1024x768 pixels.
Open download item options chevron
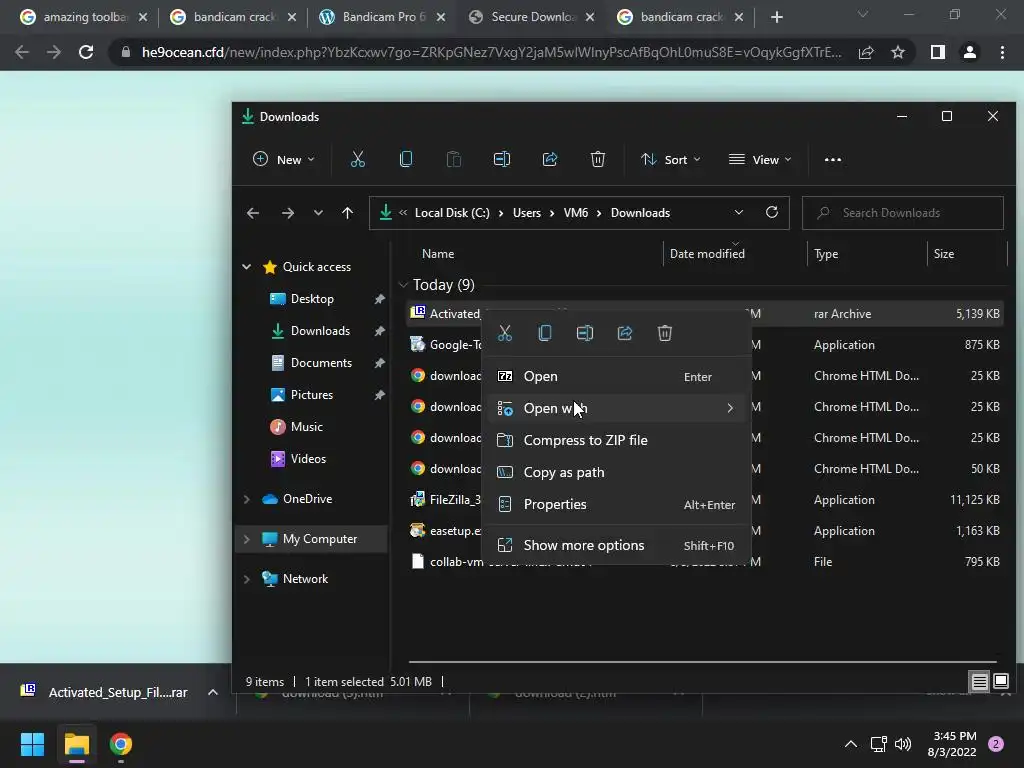click(x=213, y=692)
